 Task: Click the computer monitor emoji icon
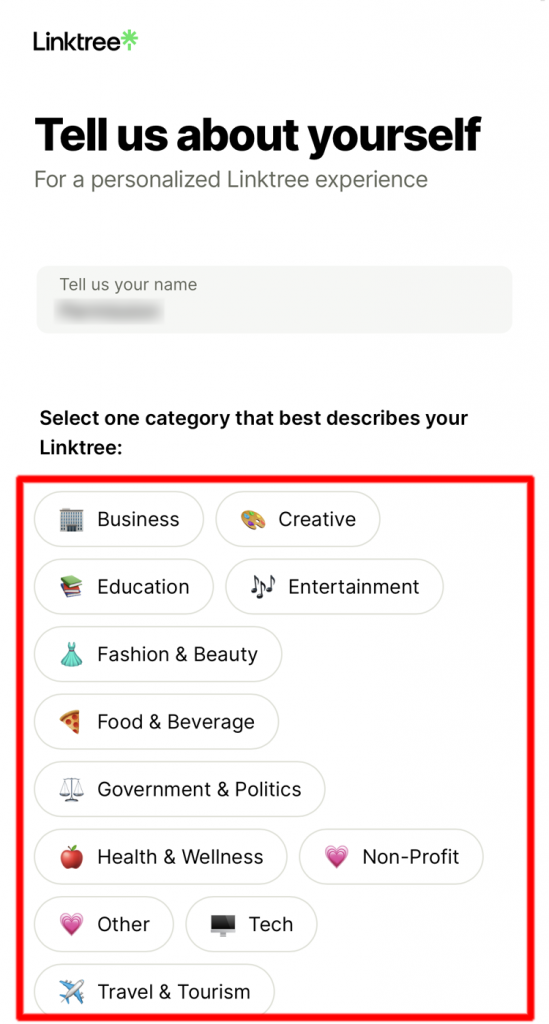(x=223, y=925)
